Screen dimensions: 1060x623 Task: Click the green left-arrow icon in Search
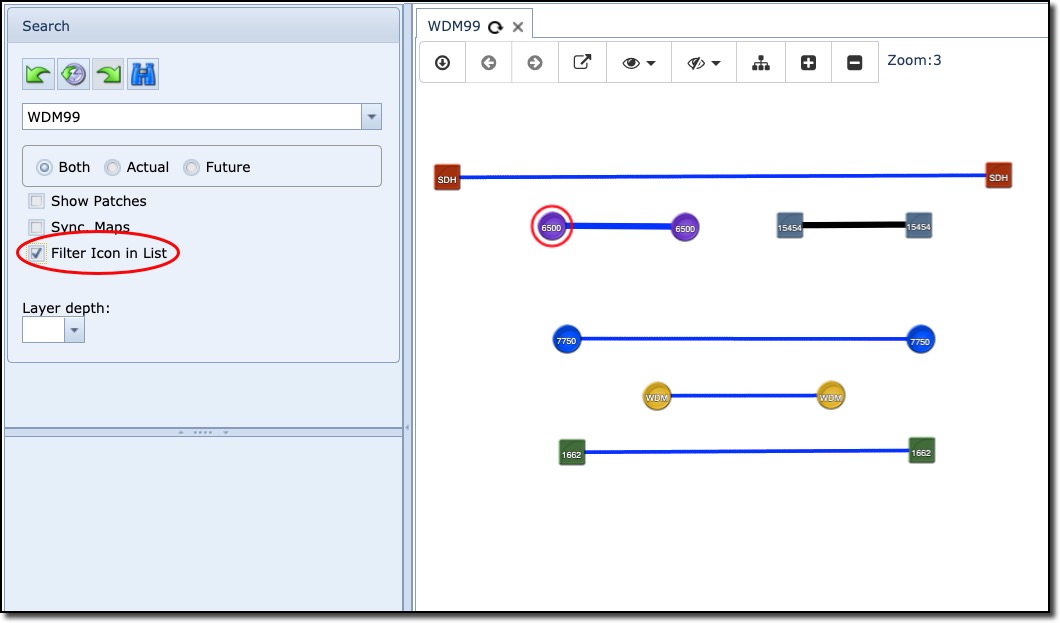tap(38, 74)
